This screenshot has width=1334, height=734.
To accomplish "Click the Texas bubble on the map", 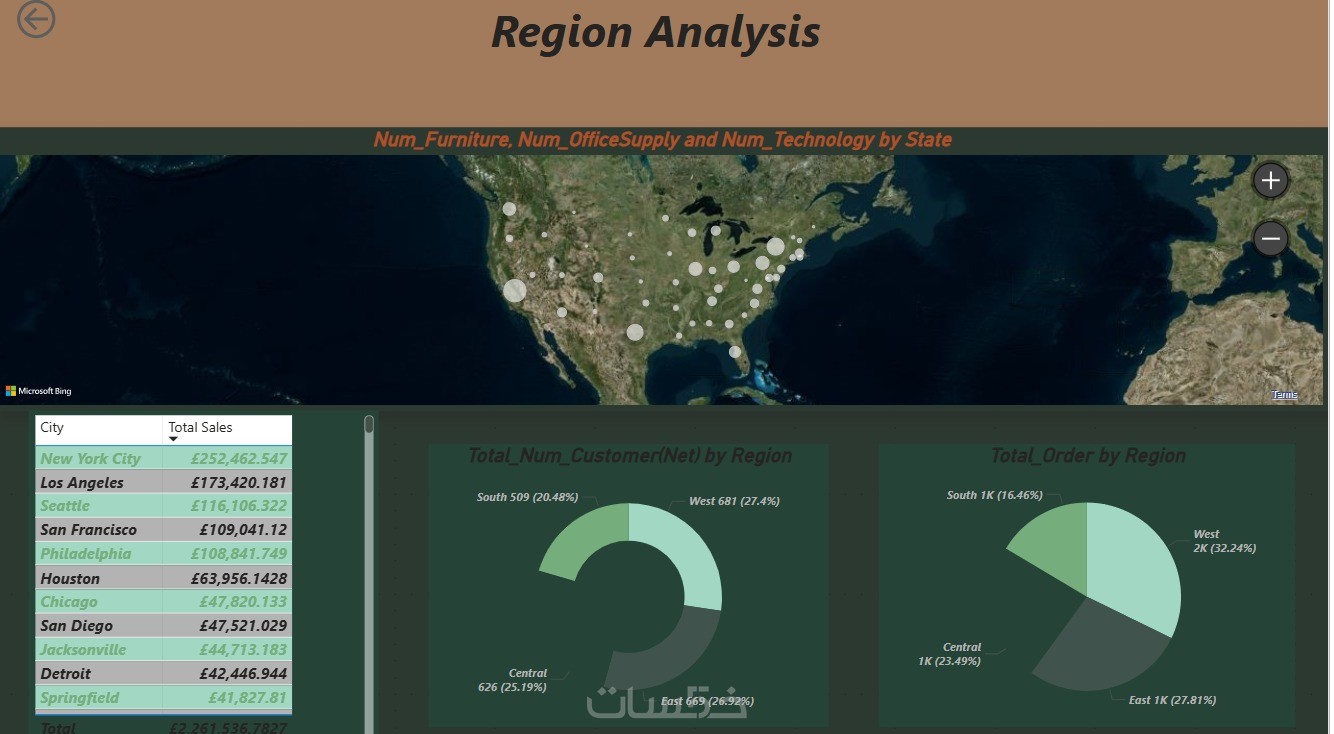I will [635, 332].
